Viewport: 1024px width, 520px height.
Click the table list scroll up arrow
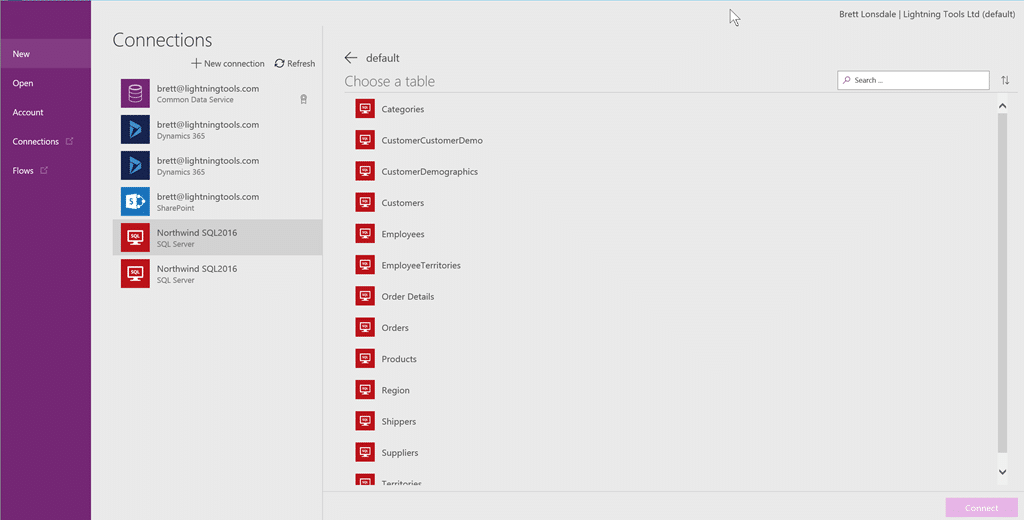click(x=1002, y=106)
